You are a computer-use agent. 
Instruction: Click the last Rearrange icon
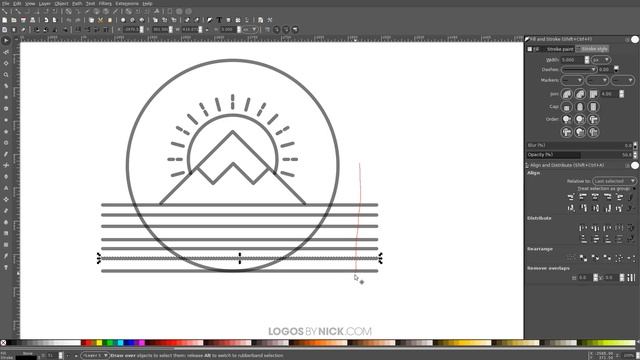[x=631, y=258]
